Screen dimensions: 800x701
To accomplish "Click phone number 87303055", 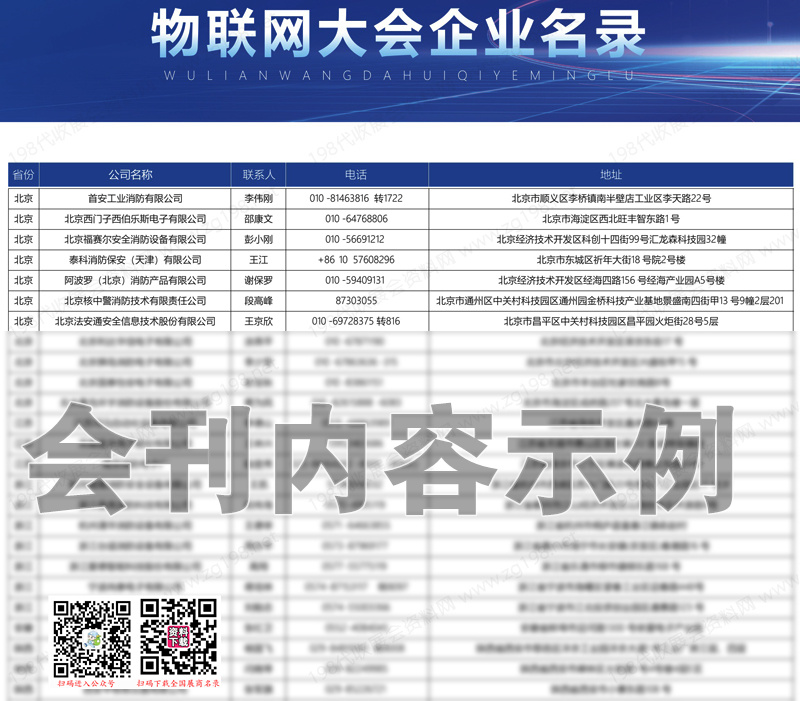I will [x=356, y=301].
